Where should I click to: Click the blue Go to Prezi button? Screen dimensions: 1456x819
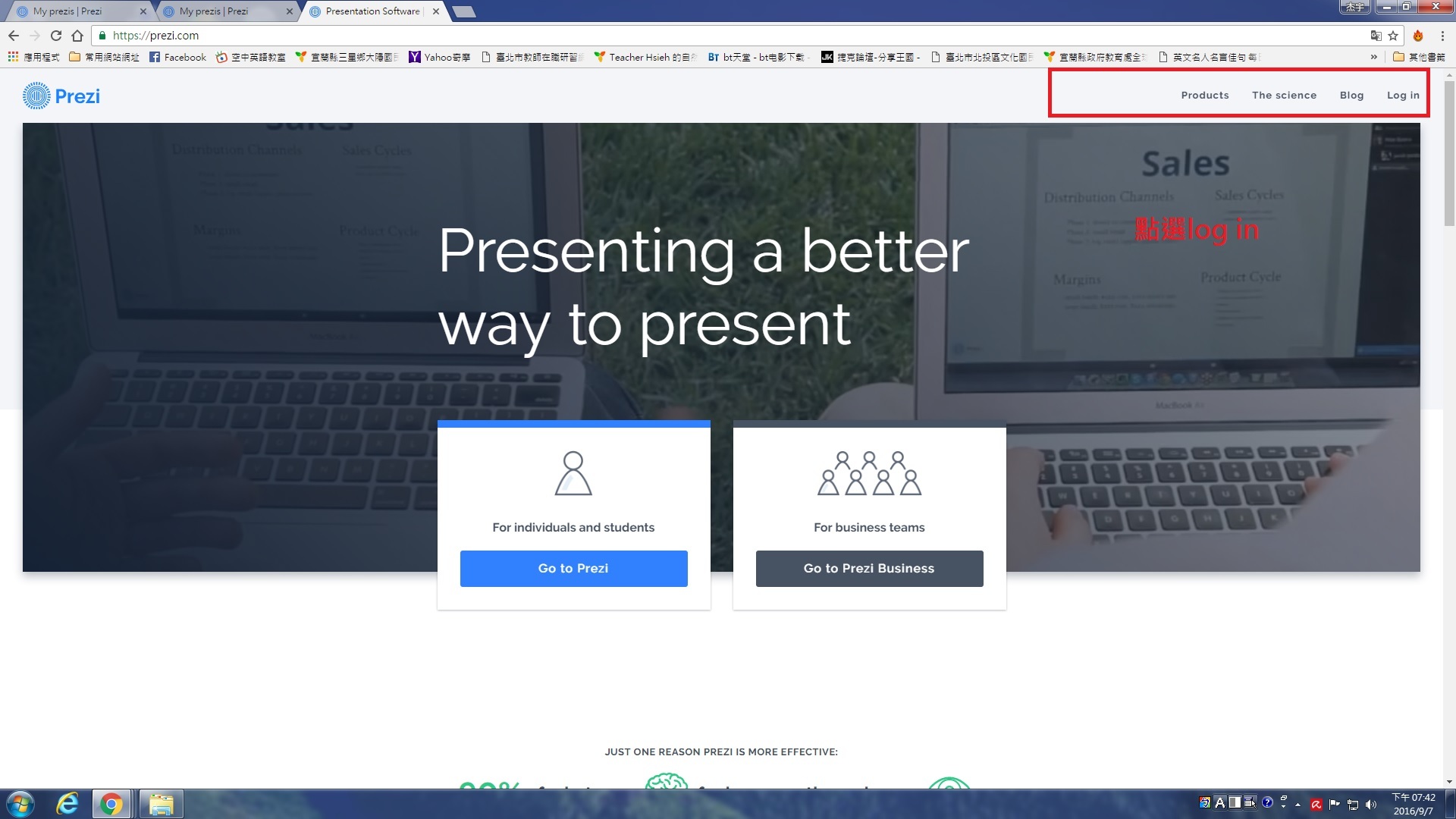tap(573, 568)
